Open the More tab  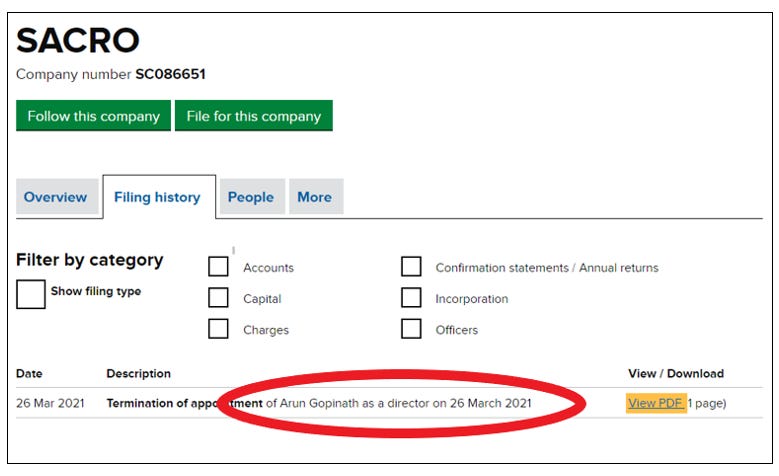tap(316, 197)
